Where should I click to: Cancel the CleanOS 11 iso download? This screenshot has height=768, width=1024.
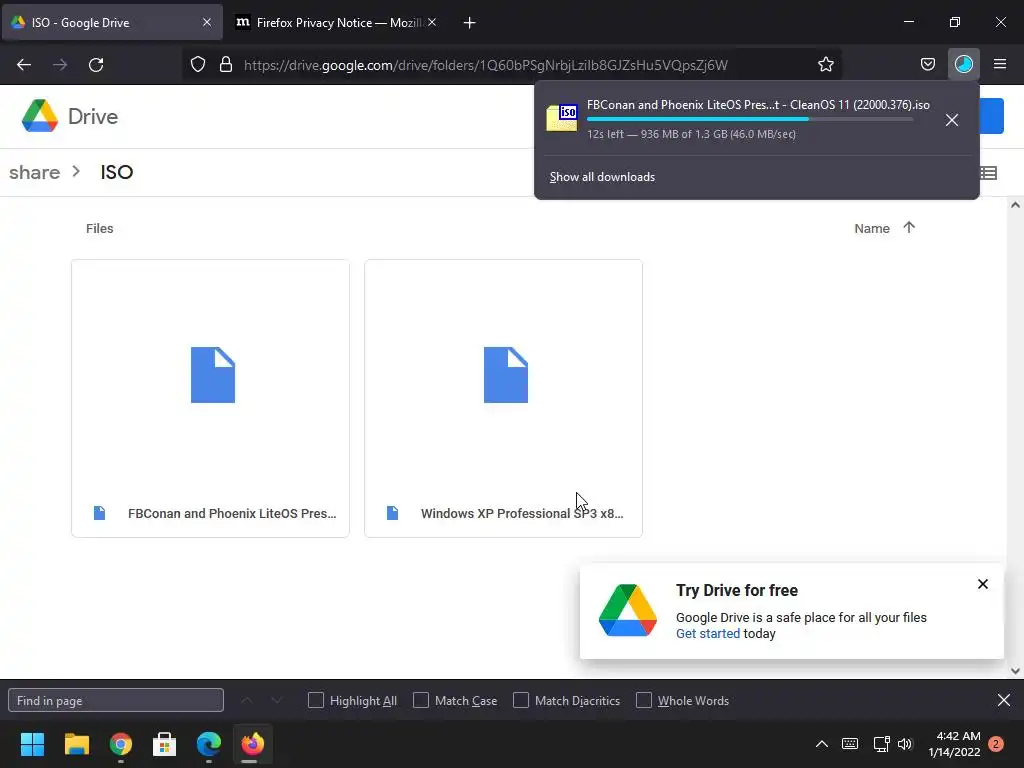pos(952,120)
